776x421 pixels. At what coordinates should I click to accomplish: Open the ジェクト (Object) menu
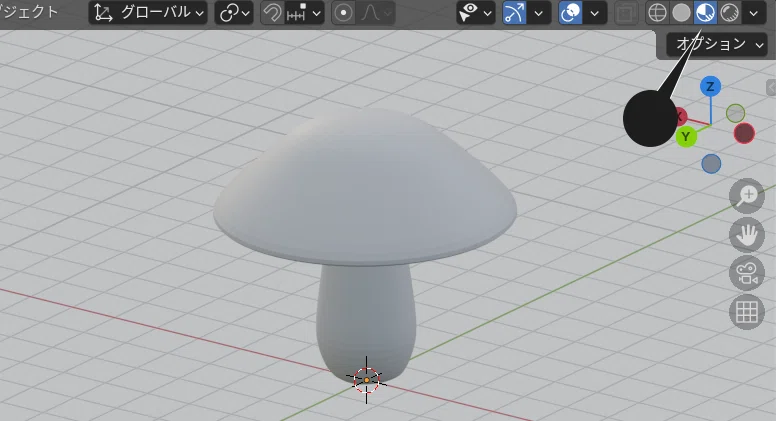29,12
